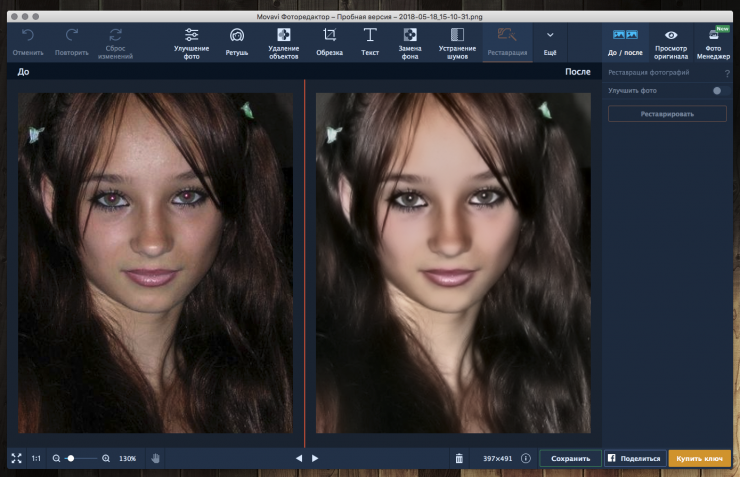Click the 397×491 dimensions text
The width and height of the screenshot is (740, 477).
pyautogui.click(x=497, y=458)
